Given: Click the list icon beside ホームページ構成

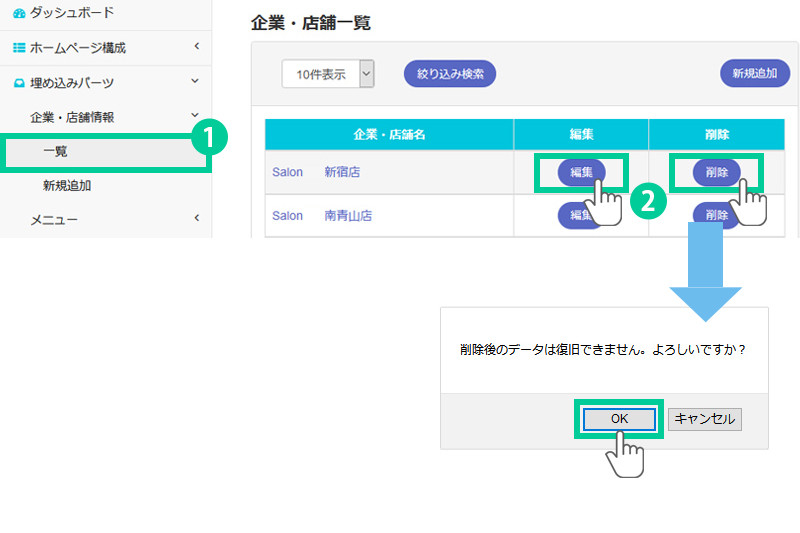Looking at the screenshot, I should pos(19,47).
